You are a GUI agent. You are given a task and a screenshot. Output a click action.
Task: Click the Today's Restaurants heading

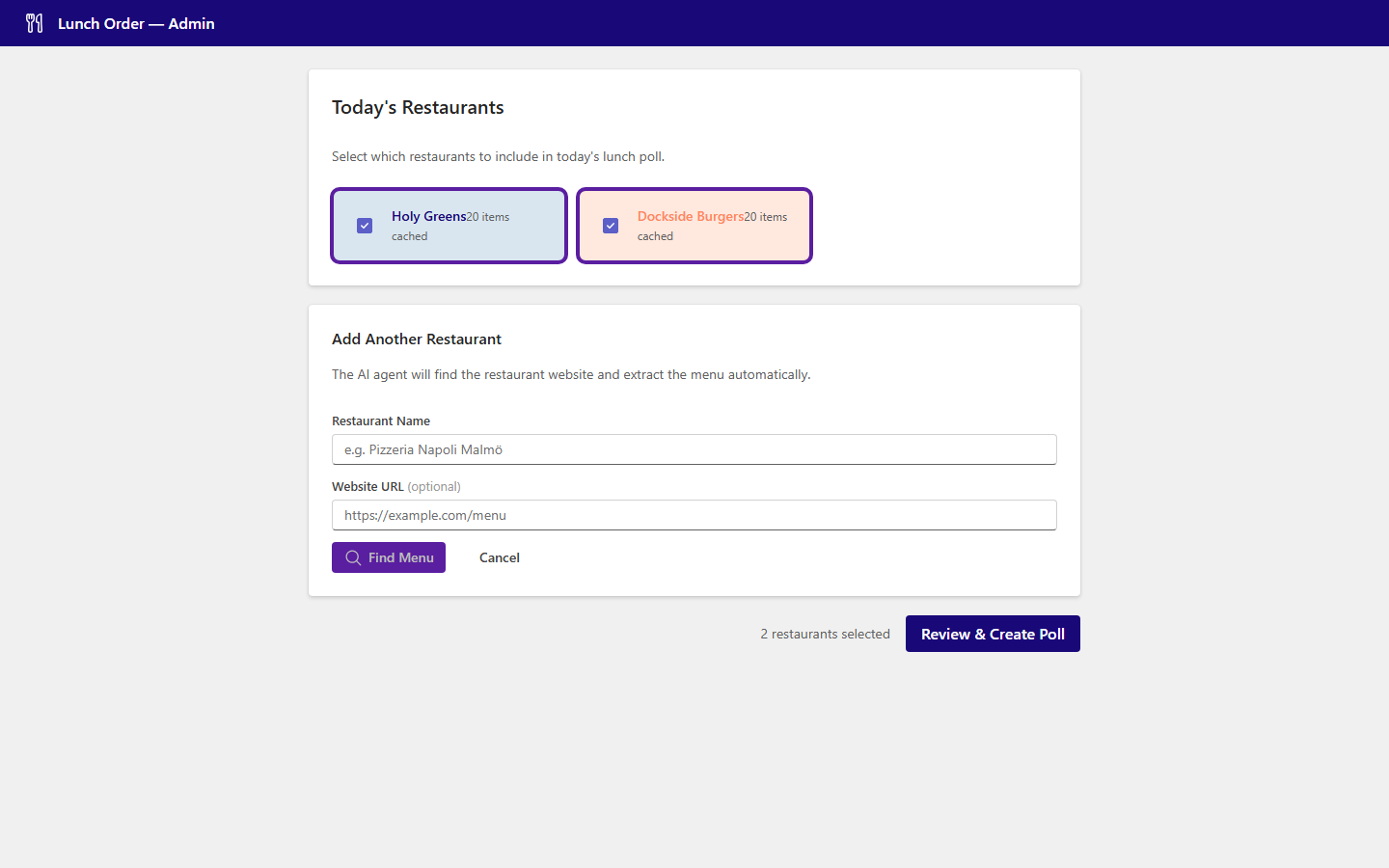(x=418, y=107)
